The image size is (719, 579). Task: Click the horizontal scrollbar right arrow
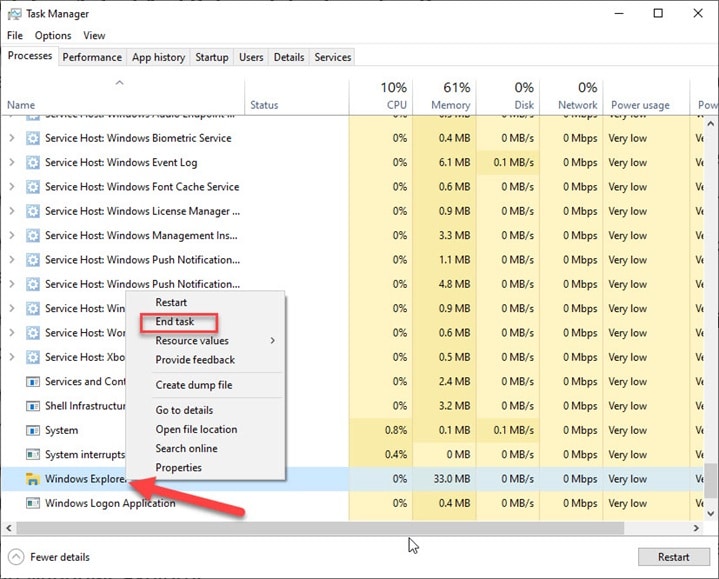(696, 528)
